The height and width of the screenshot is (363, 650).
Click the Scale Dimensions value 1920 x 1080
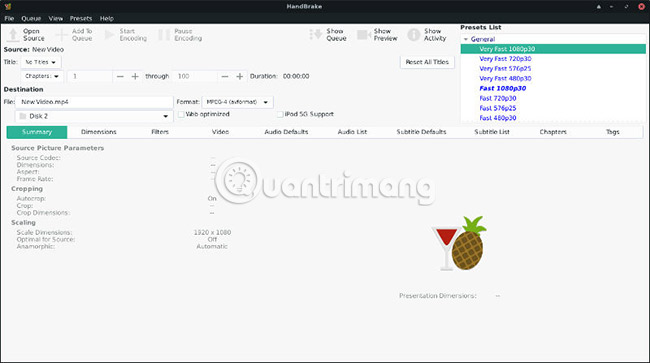click(212, 232)
